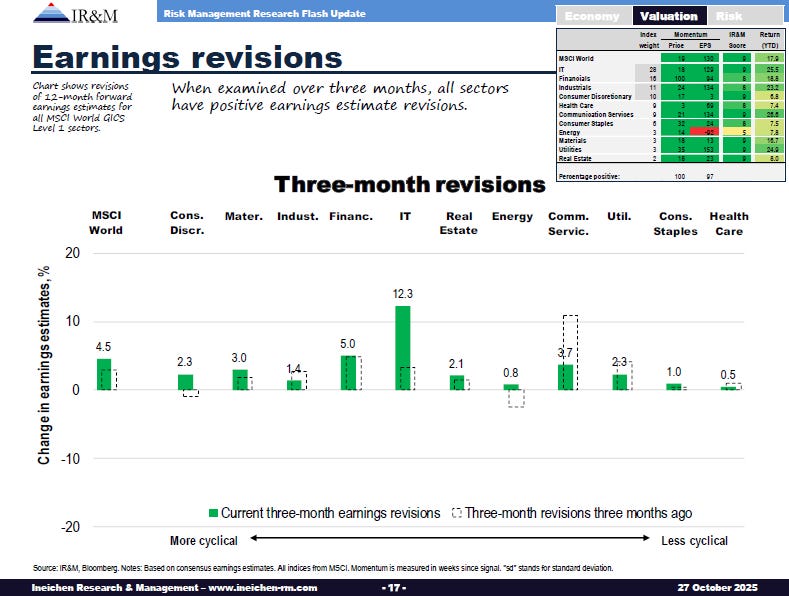The height and width of the screenshot is (596, 789).
Task: Click the 'More cyclical' label
Action: pos(204,541)
